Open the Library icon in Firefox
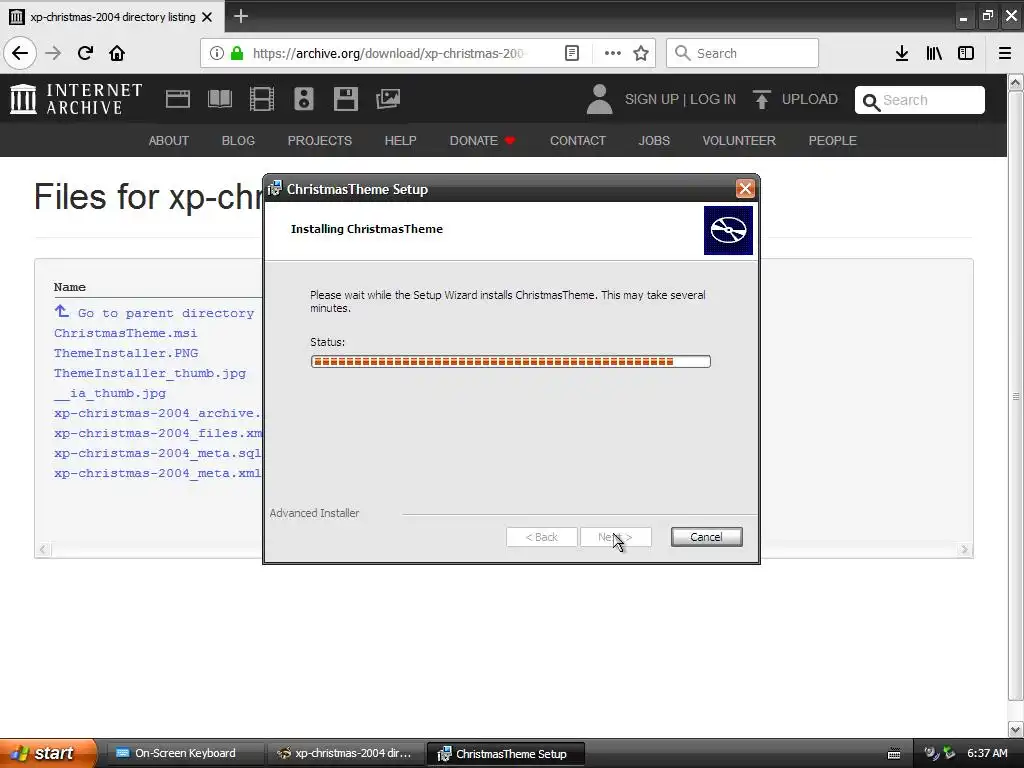Screen dimensions: 1024x768 (934, 53)
